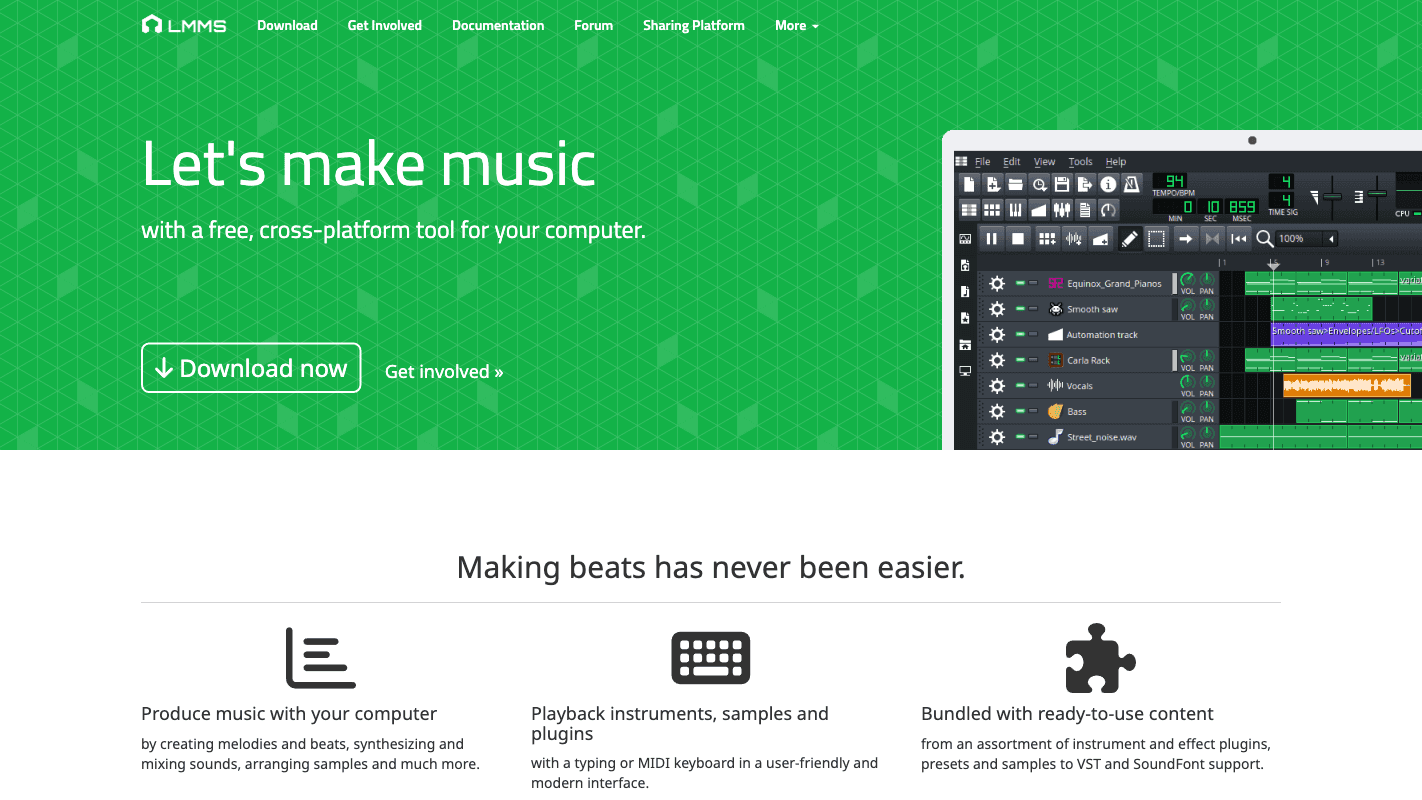Visit the Forum from the navbar

[x=594, y=25]
